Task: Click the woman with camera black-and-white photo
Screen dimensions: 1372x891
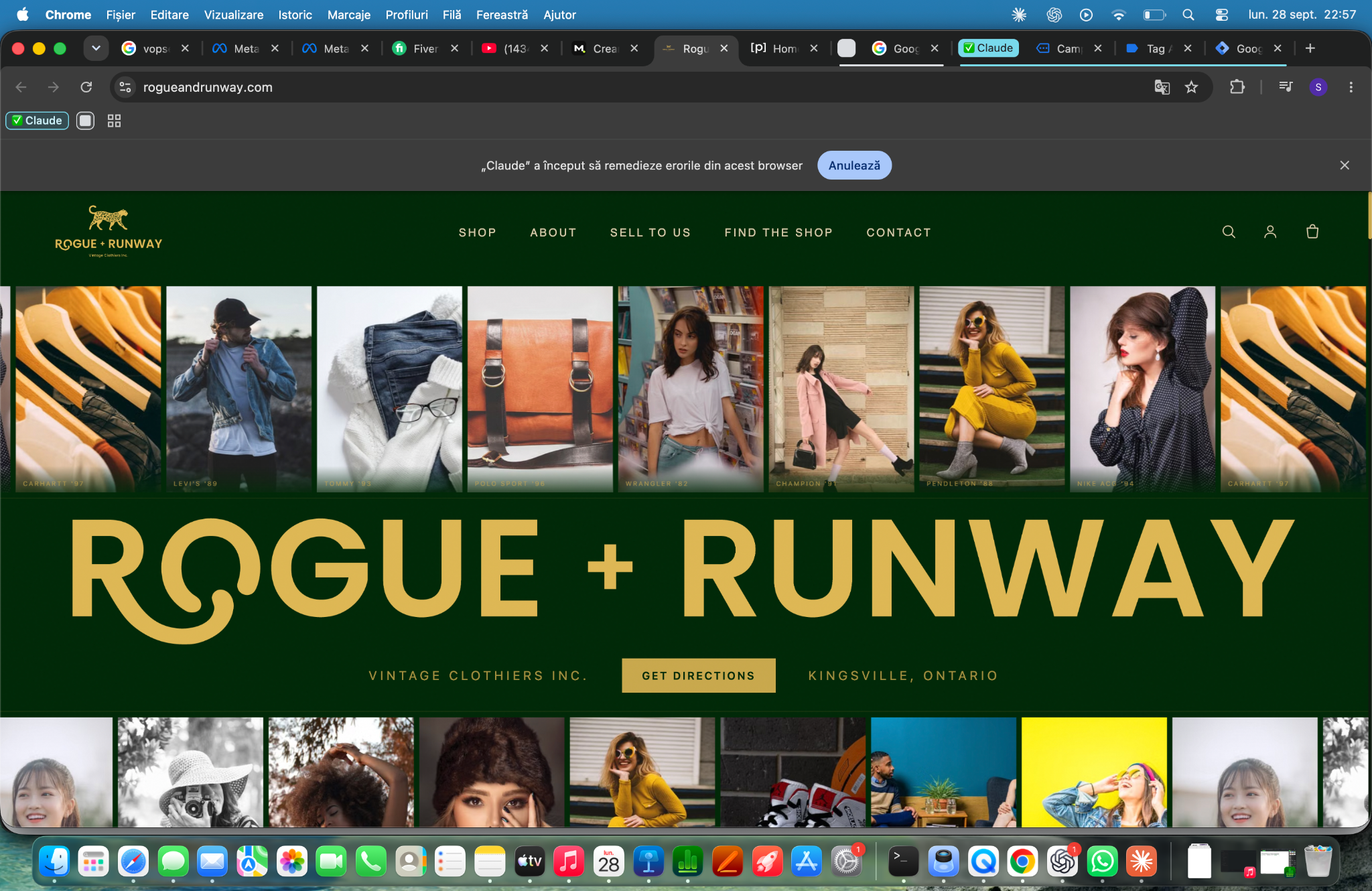Action: coord(190,772)
